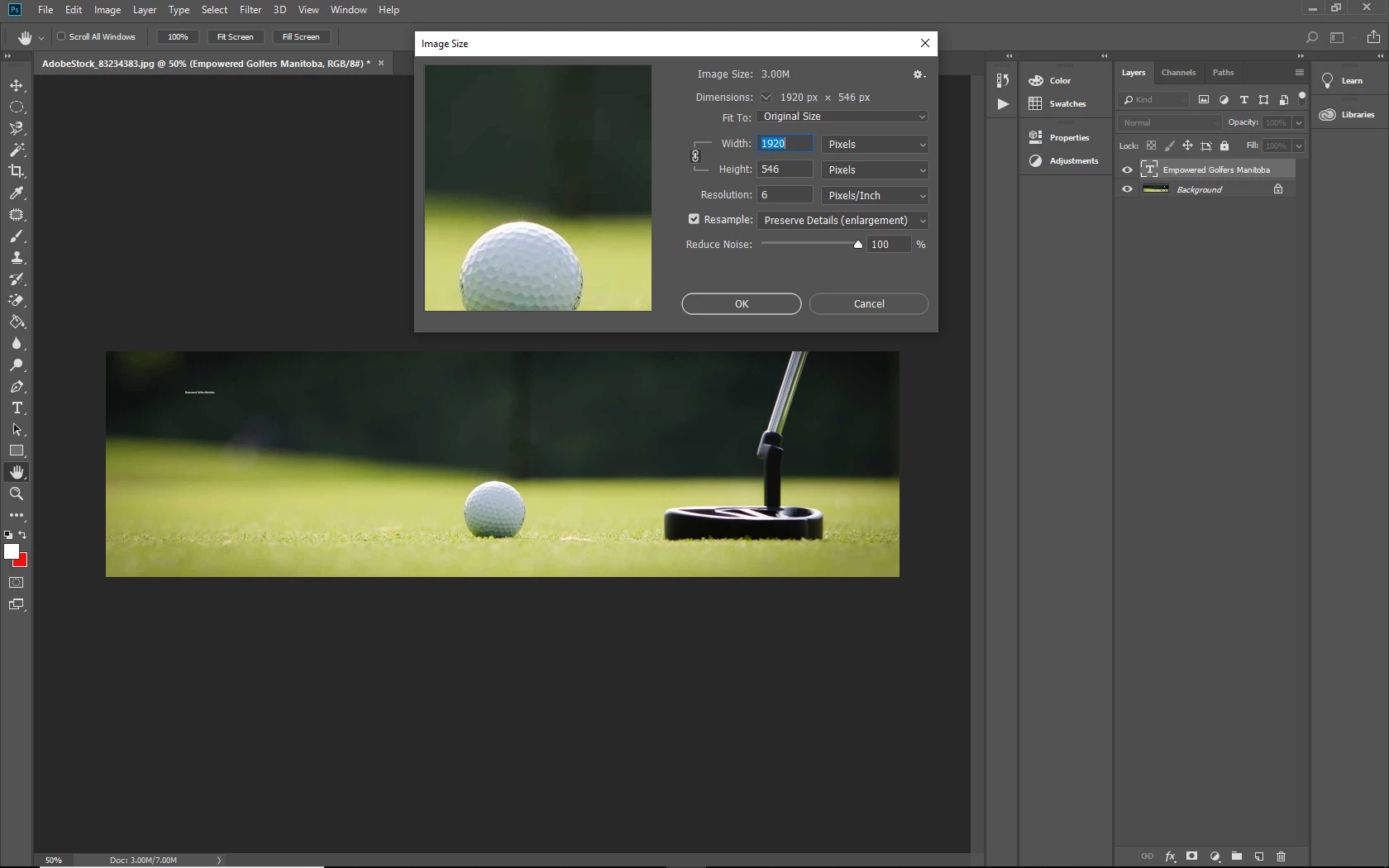
Task: Confirm with the OK button
Action: coord(742,304)
